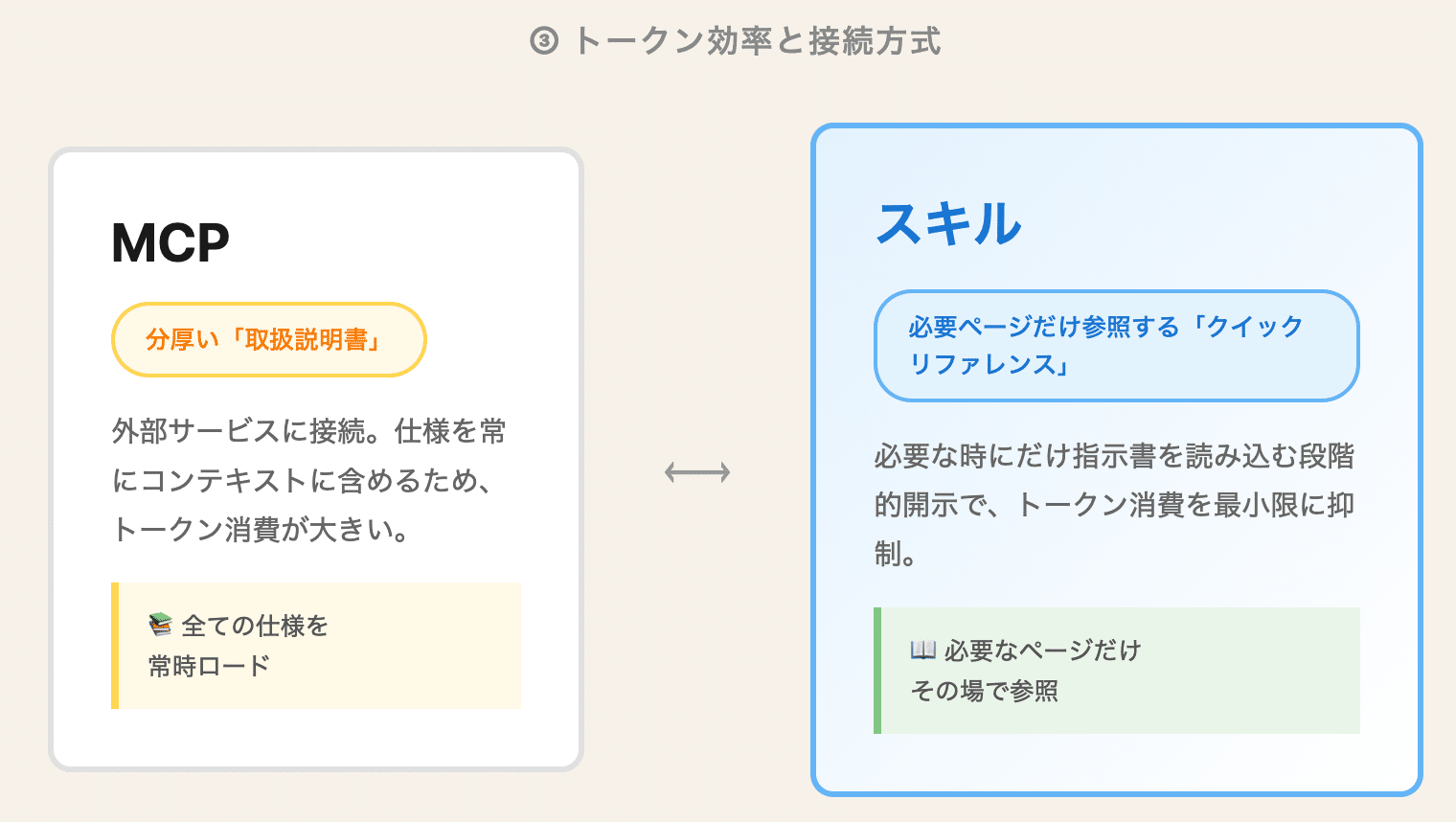1456x822 pixels.
Task: Click the line 的開示で、トークン消費を最小限に抑
Action: [x=1114, y=505]
